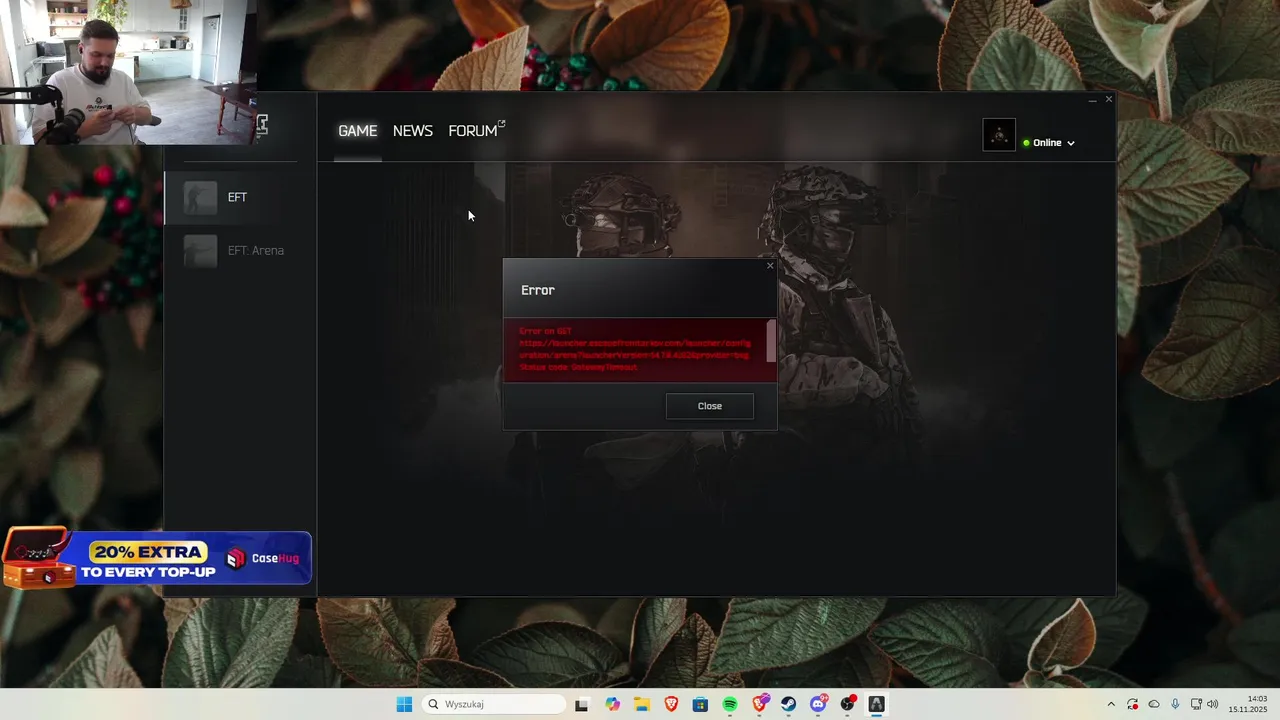Open Discord from the taskbar
This screenshot has height=720, width=1280.
[819, 704]
